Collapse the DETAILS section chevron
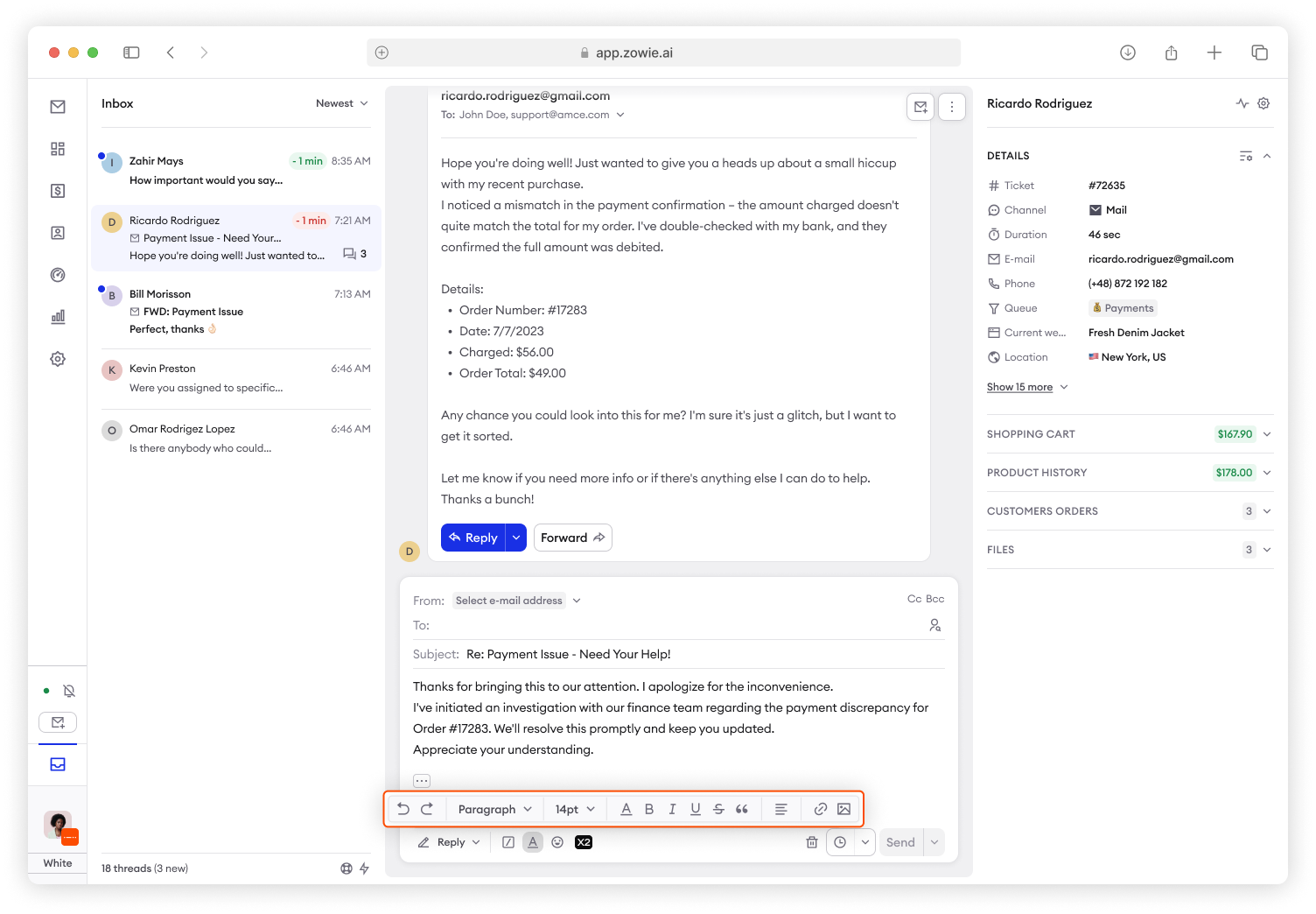Viewport: 1316px width, 914px height. point(1267,156)
